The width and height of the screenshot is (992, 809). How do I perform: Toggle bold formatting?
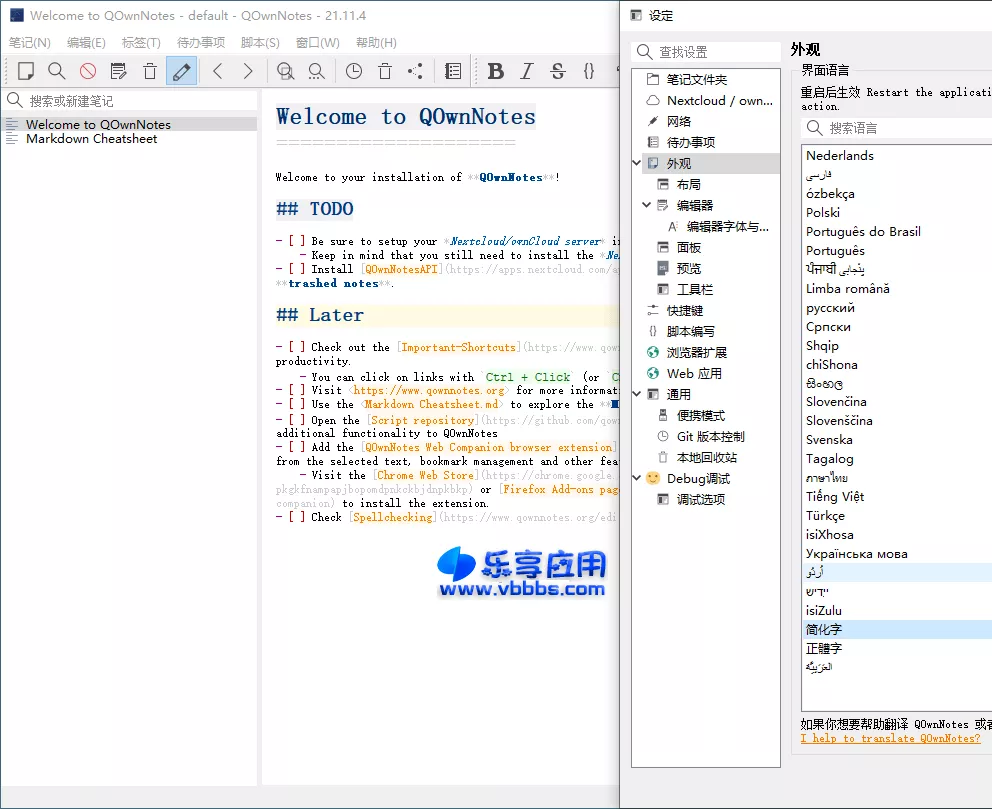click(x=496, y=71)
